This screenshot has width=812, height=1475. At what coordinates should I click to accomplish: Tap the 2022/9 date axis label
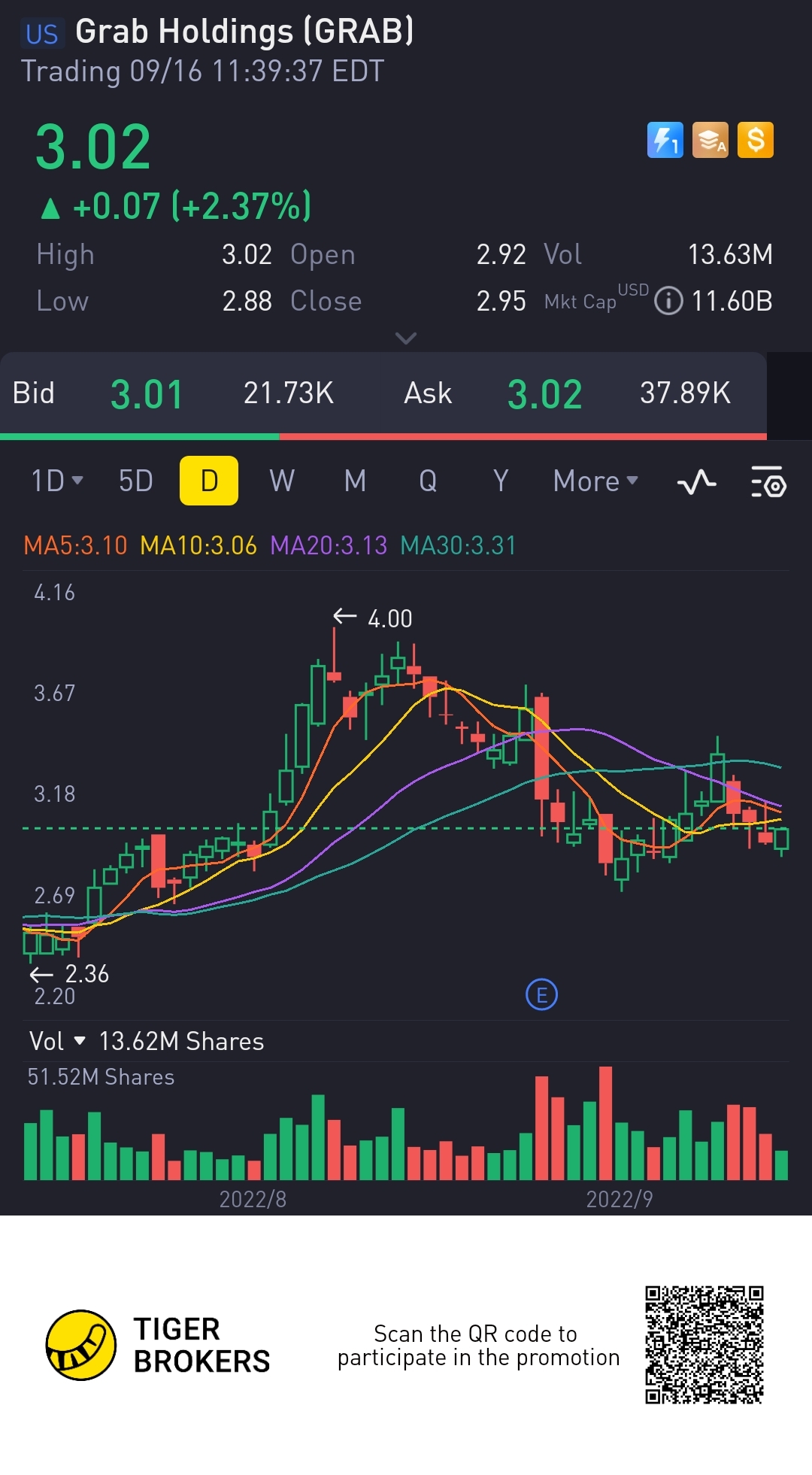[x=620, y=1199]
